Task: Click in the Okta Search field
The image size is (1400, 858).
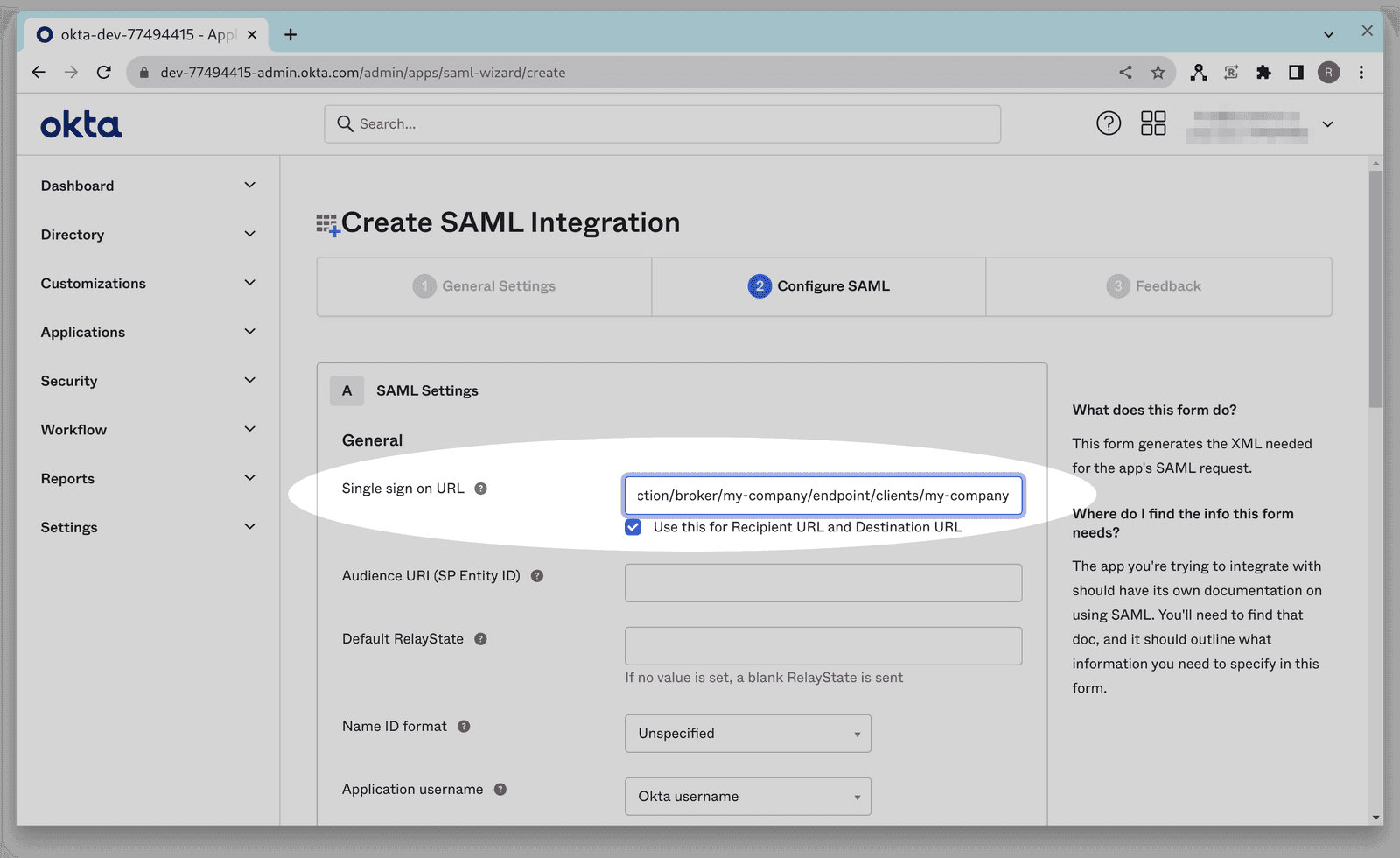Action: [x=662, y=124]
